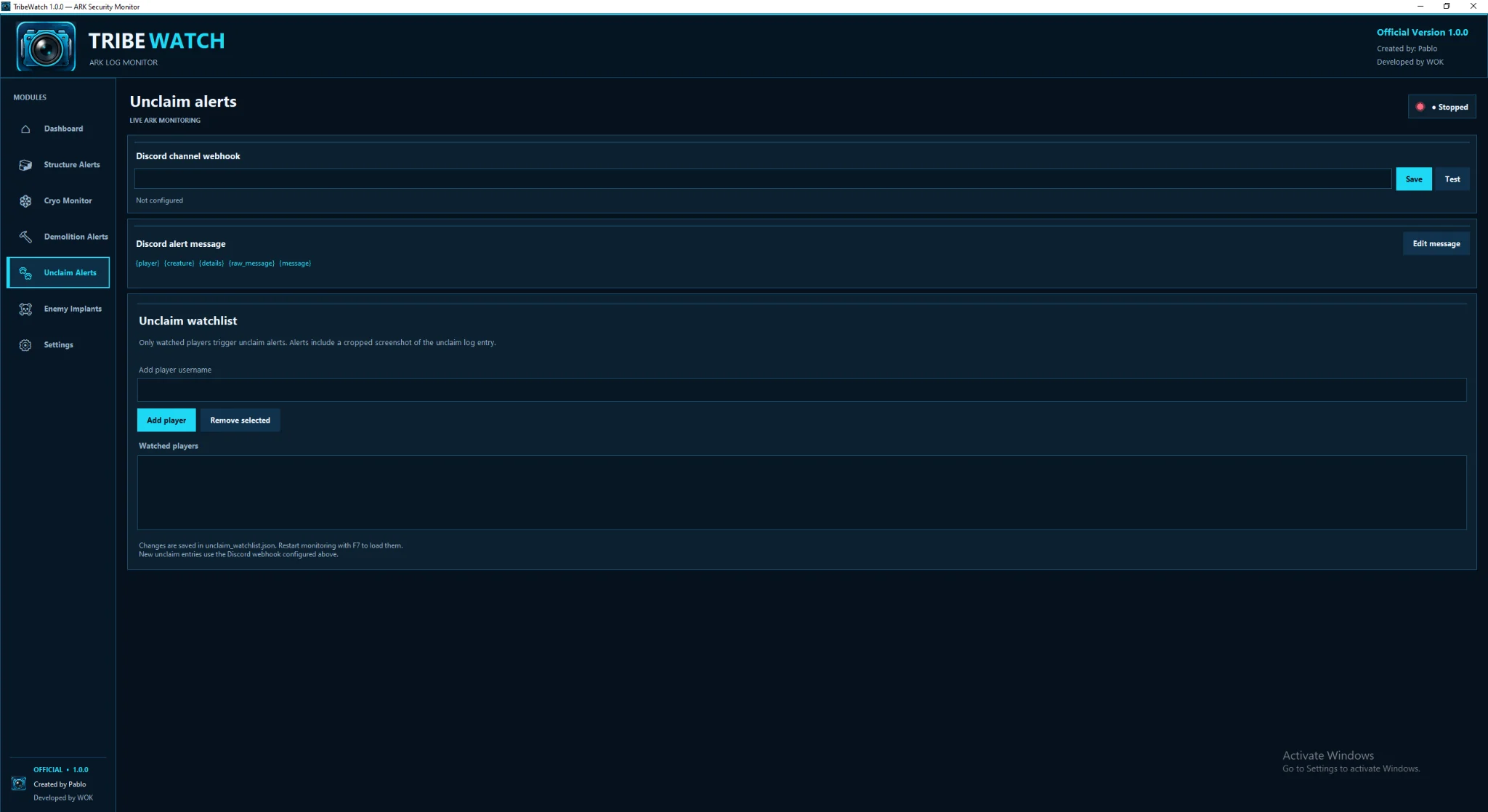Click the Not configured status text
1488x812 pixels.
click(159, 200)
